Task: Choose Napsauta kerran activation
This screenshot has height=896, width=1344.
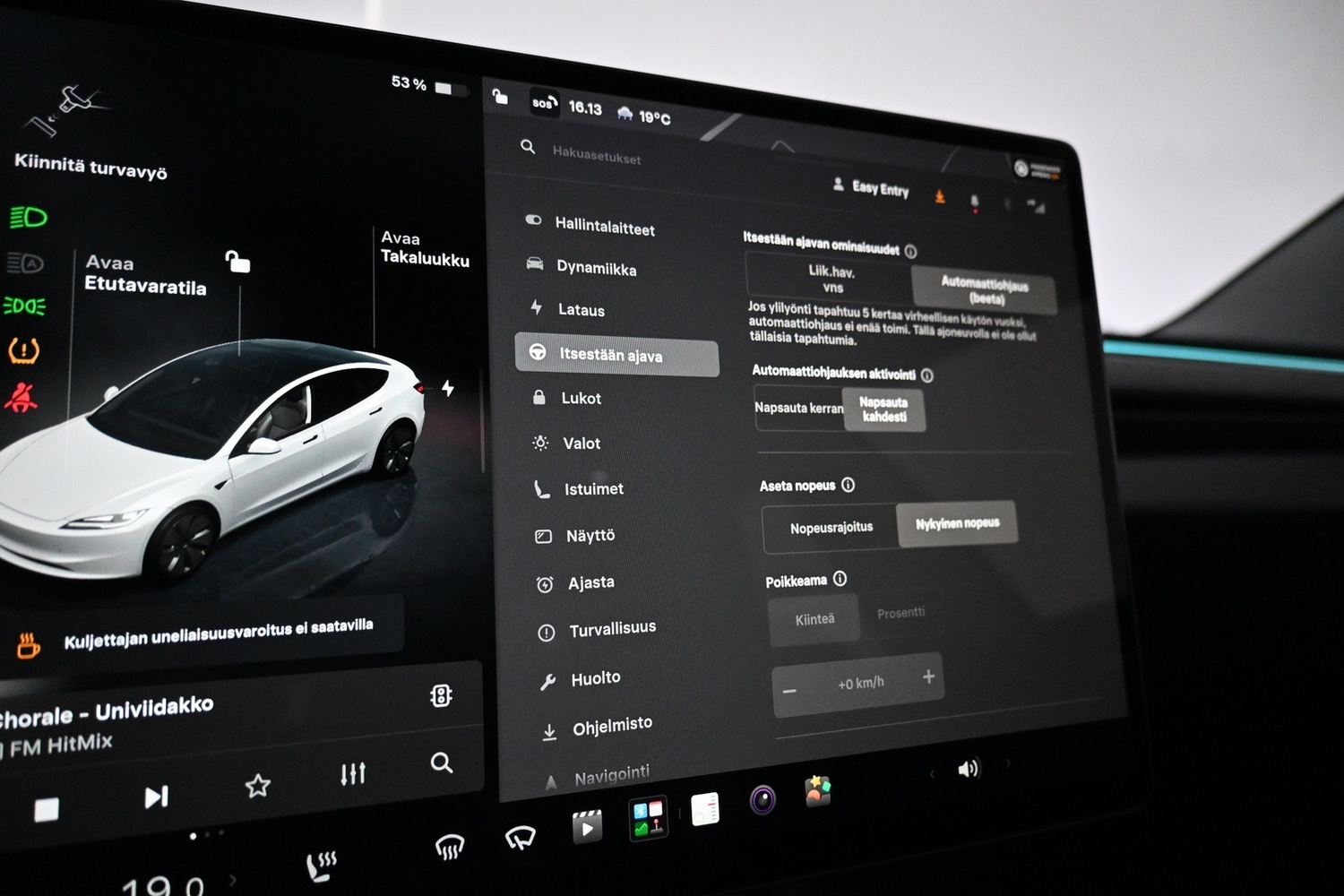Action: pos(798,407)
